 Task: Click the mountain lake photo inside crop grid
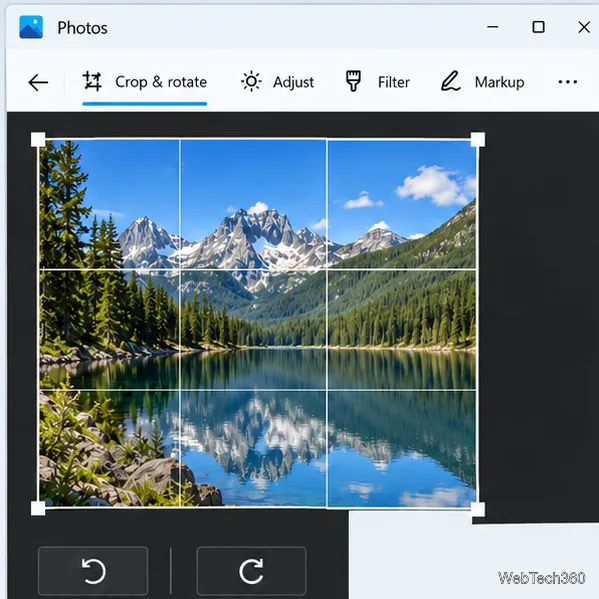[x=258, y=324]
